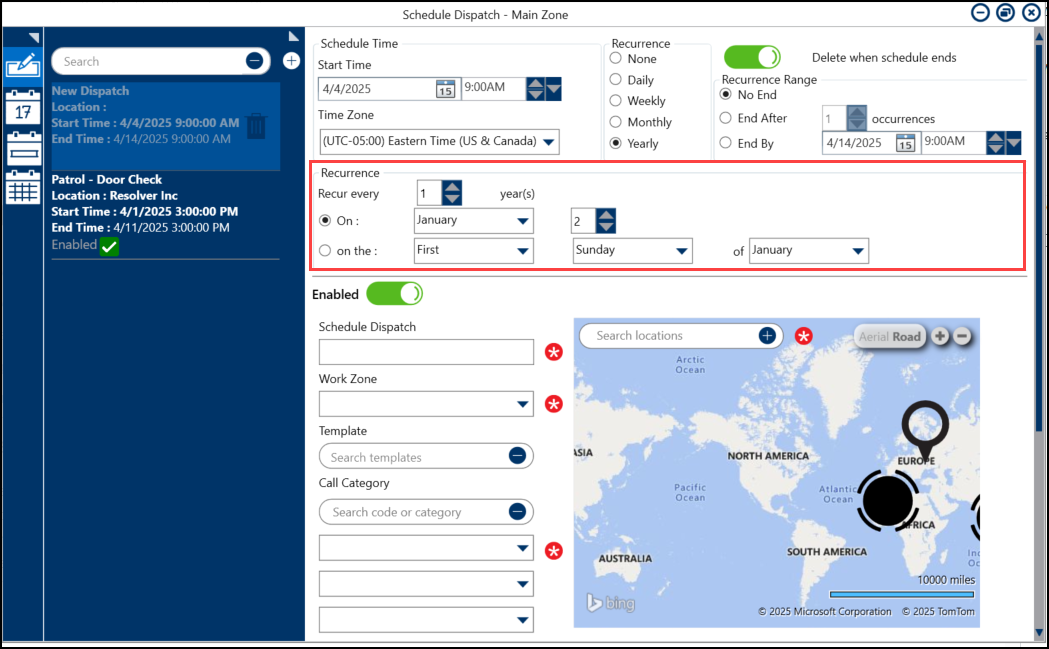Click the plus icon in Search locations
Viewport: 1049px width, 649px height.
tap(767, 336)
